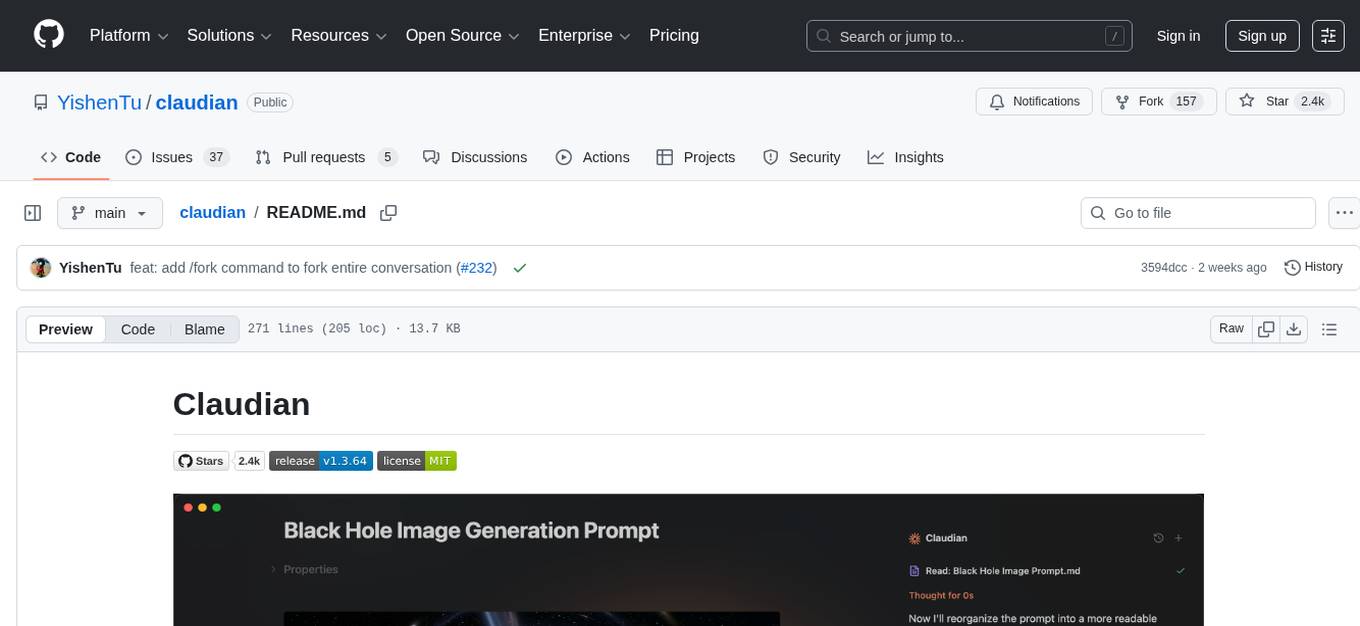Image resolution: width=1360 pixels, height=626 pixels.
Task: Switch to Code view
Action: [138, 329]
